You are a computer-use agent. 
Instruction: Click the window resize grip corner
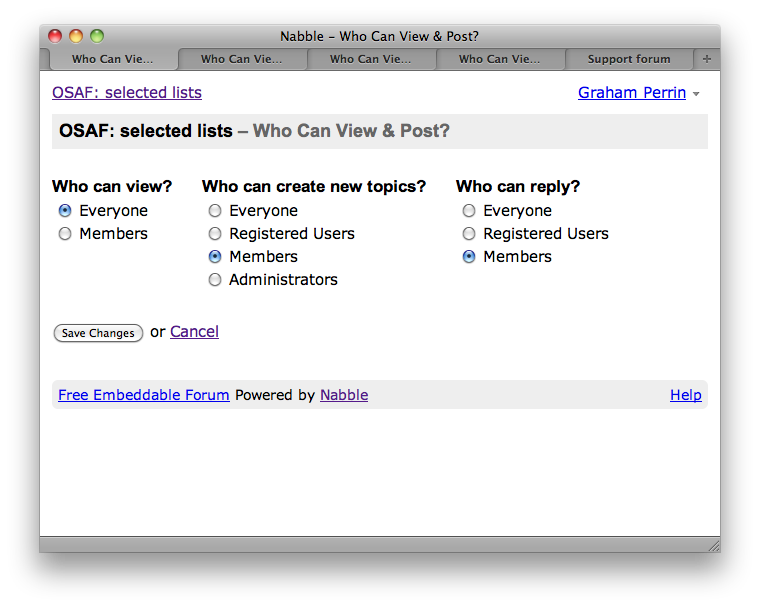coord(713,545)
